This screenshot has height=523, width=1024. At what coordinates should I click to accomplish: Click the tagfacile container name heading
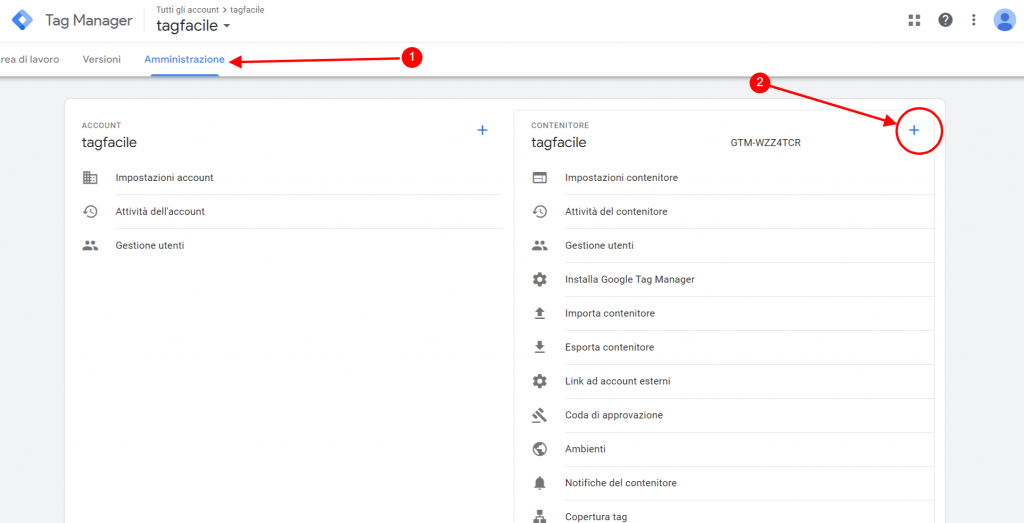pos(558,143)
